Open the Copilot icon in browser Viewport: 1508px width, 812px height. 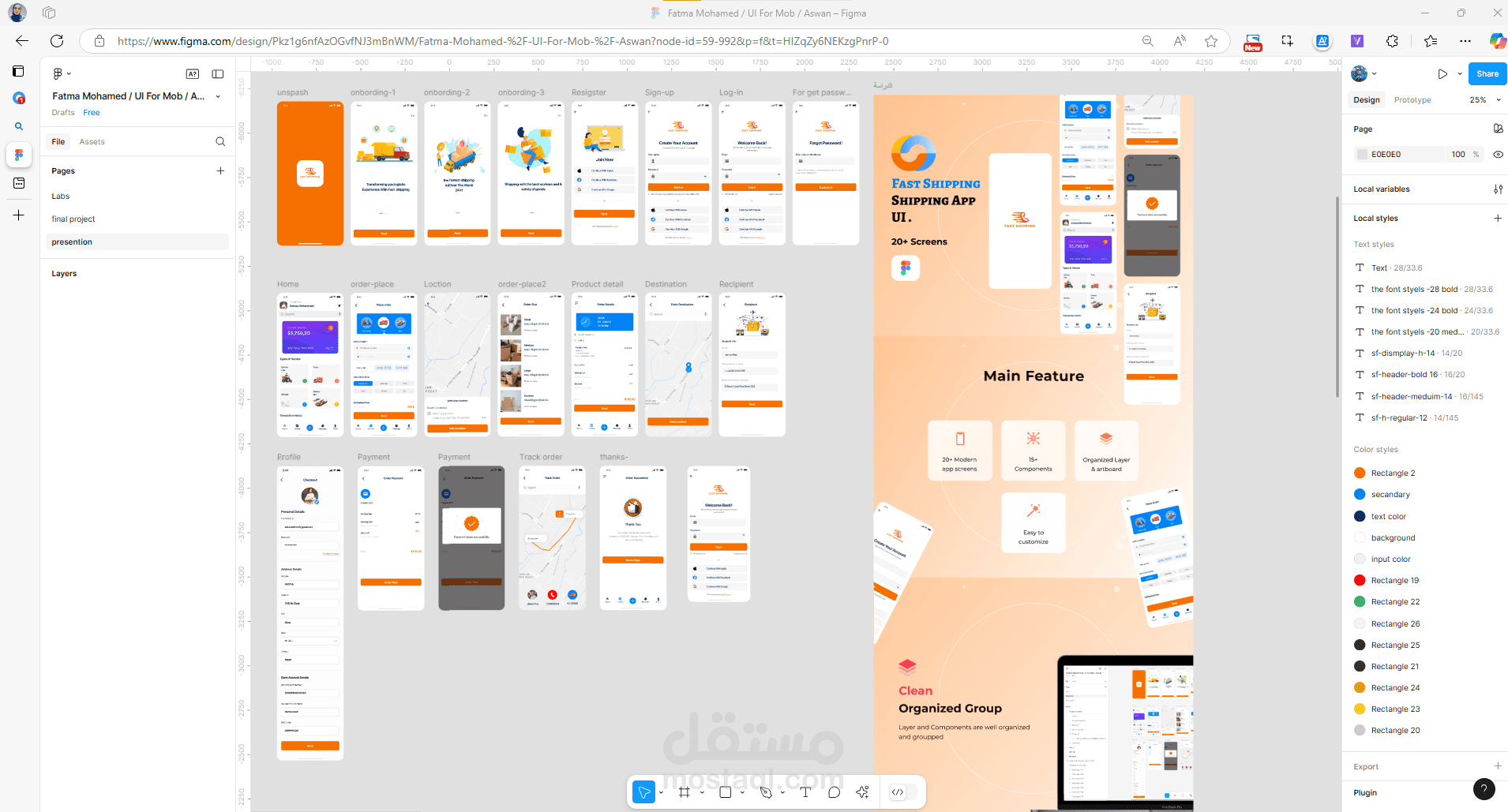tap(1497, 41)
